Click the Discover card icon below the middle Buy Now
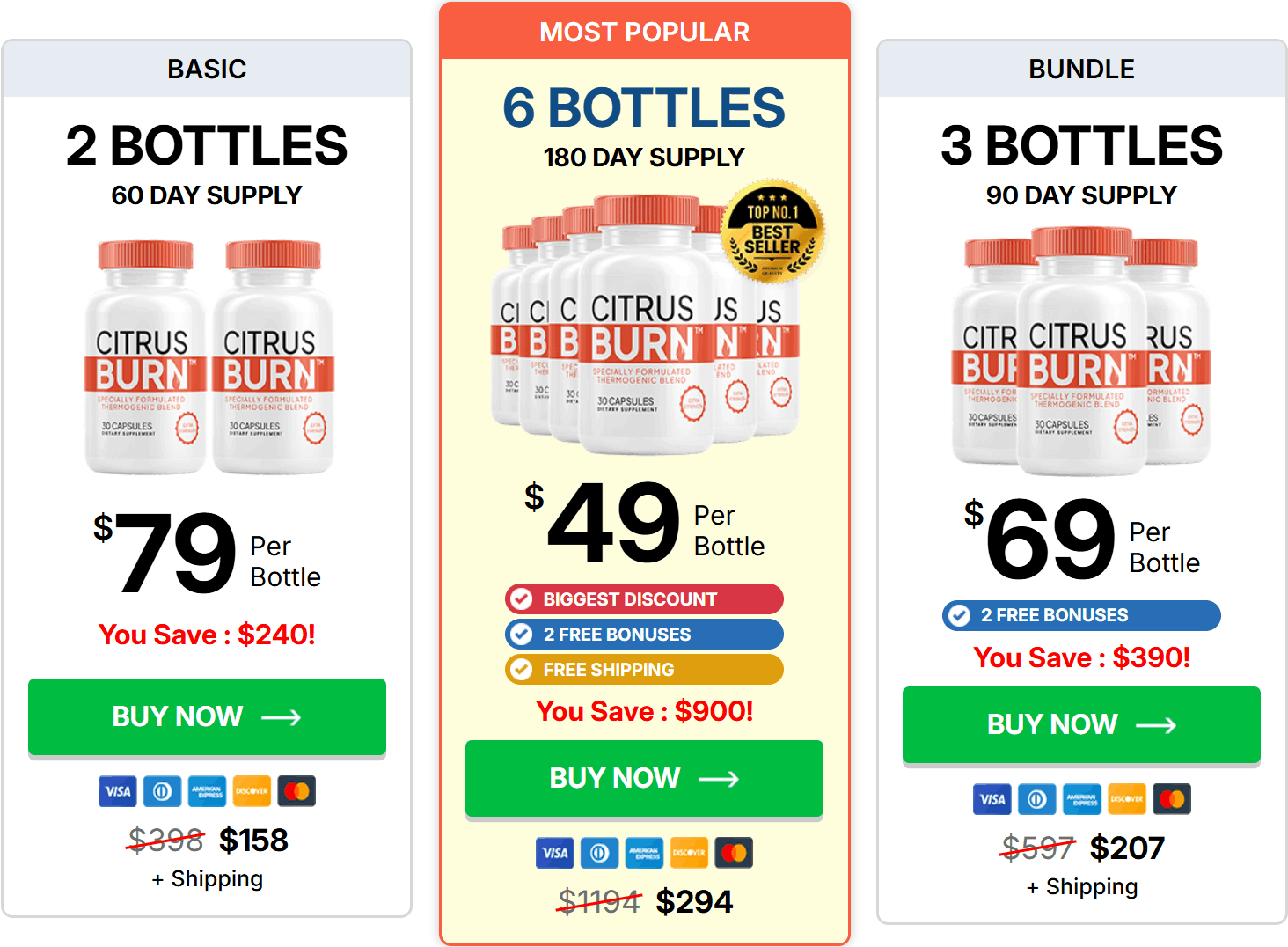 688,853
